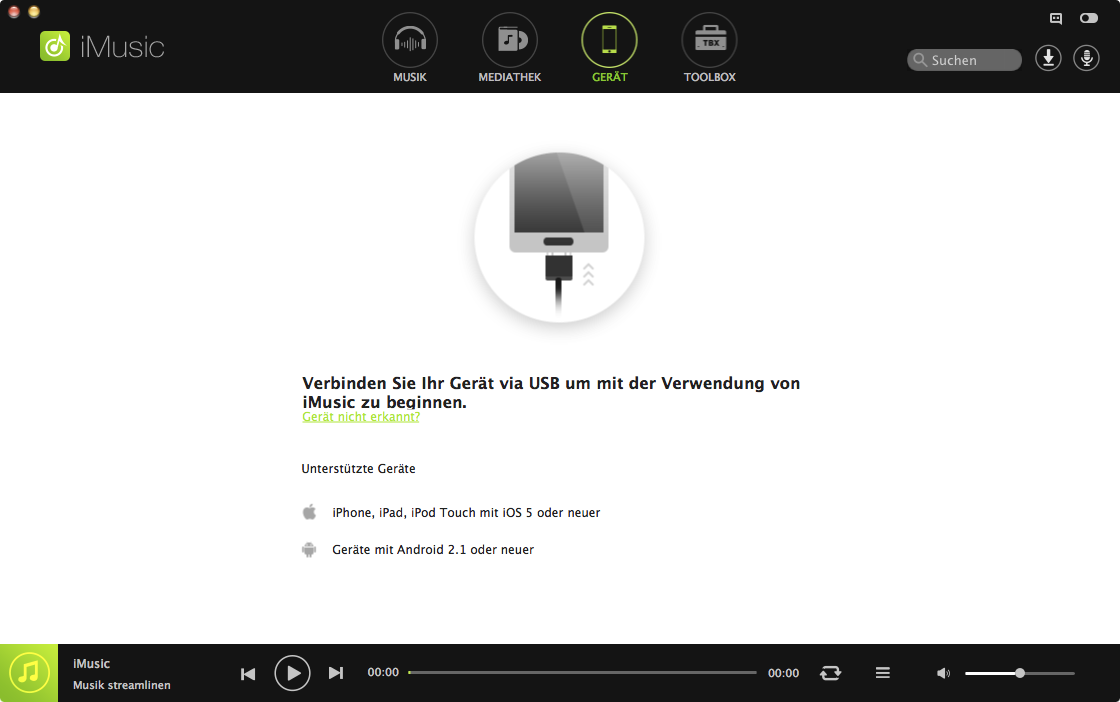Click the playback progress bar
Viewport: 1120px width, 702px height.
pyautogui.click(x=582, y=673)
